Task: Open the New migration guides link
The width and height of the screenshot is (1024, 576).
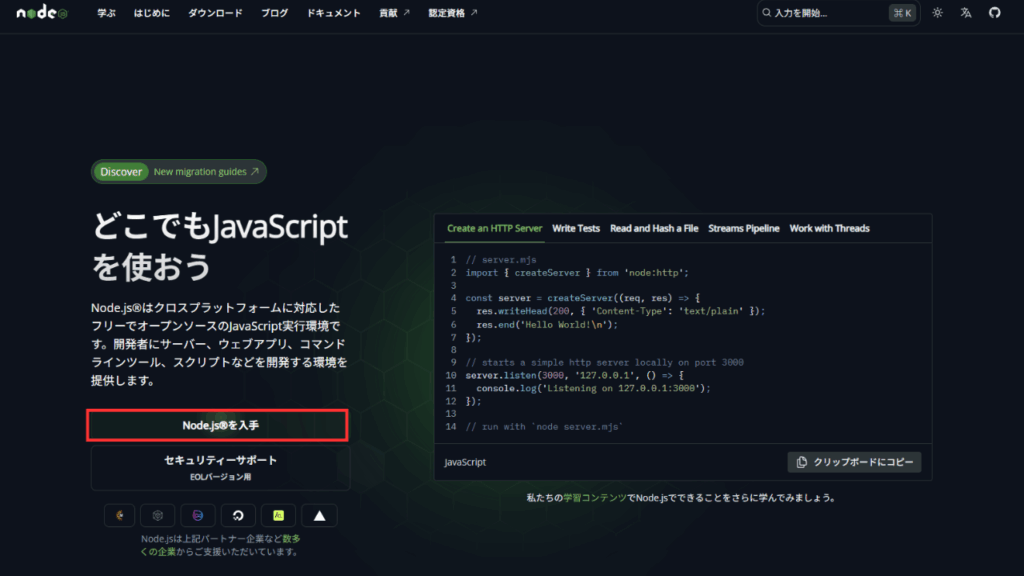Action: 206,172
